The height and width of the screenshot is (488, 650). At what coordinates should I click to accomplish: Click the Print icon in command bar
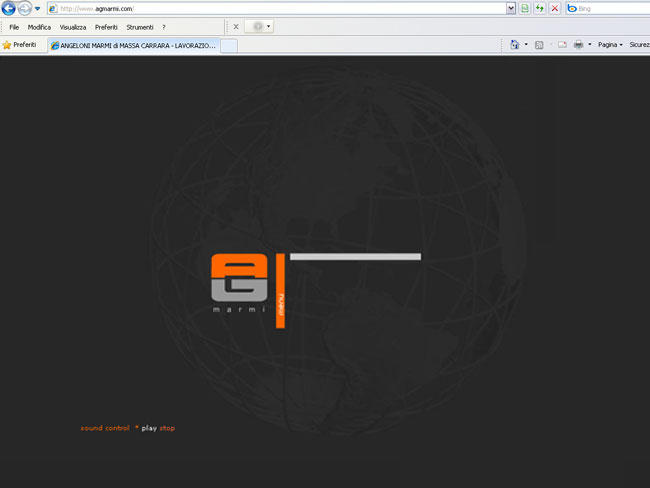(x=578, y=45)
